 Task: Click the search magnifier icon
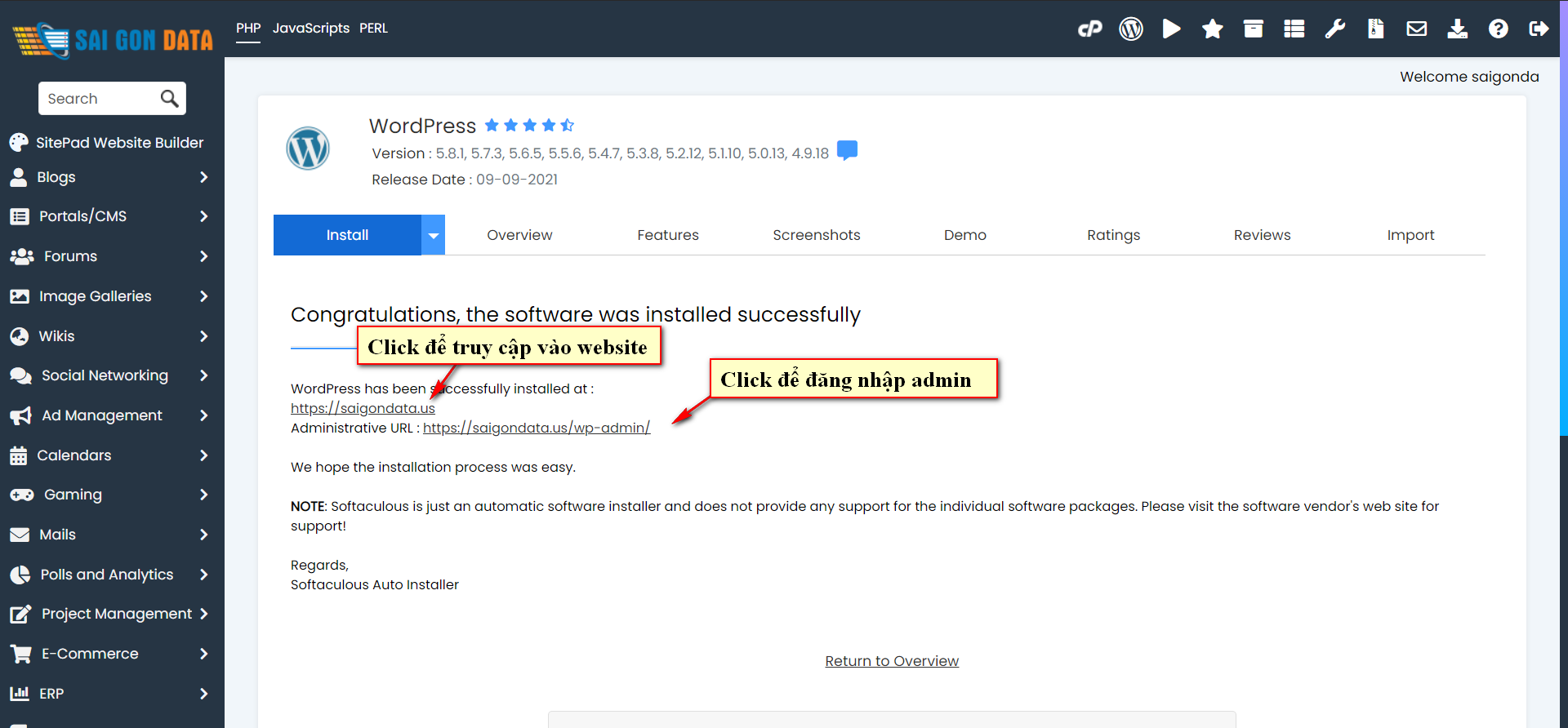click(x=169, y=99)
